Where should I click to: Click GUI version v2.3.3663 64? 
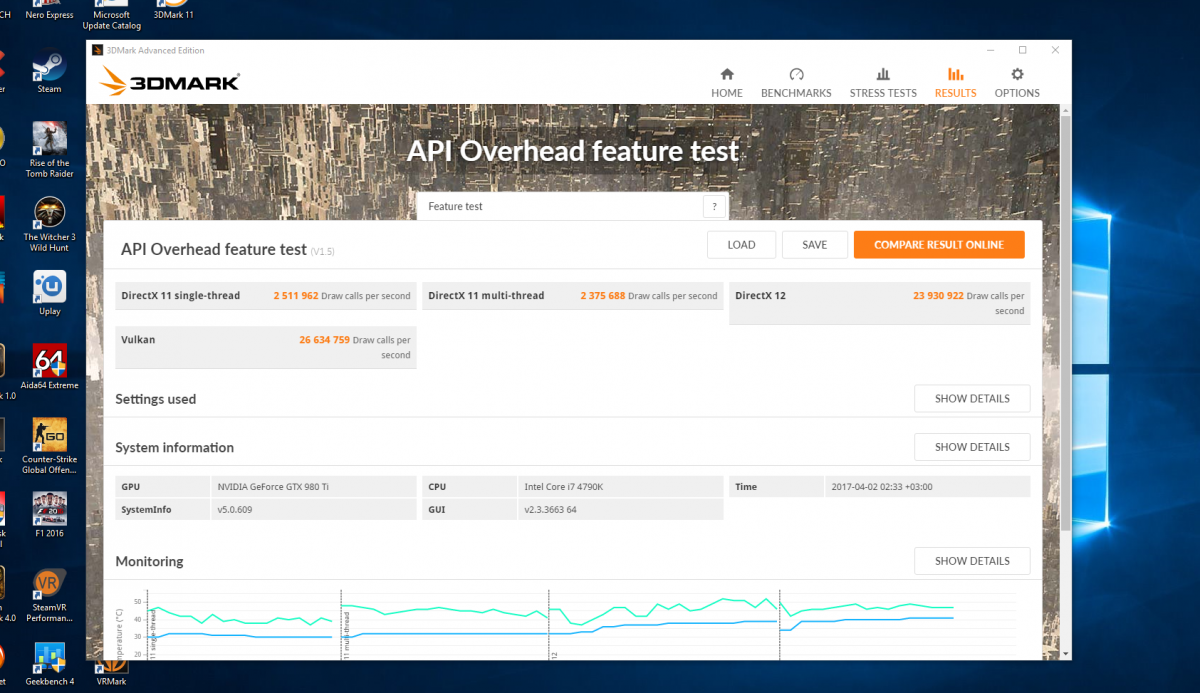tap(550, 510)
